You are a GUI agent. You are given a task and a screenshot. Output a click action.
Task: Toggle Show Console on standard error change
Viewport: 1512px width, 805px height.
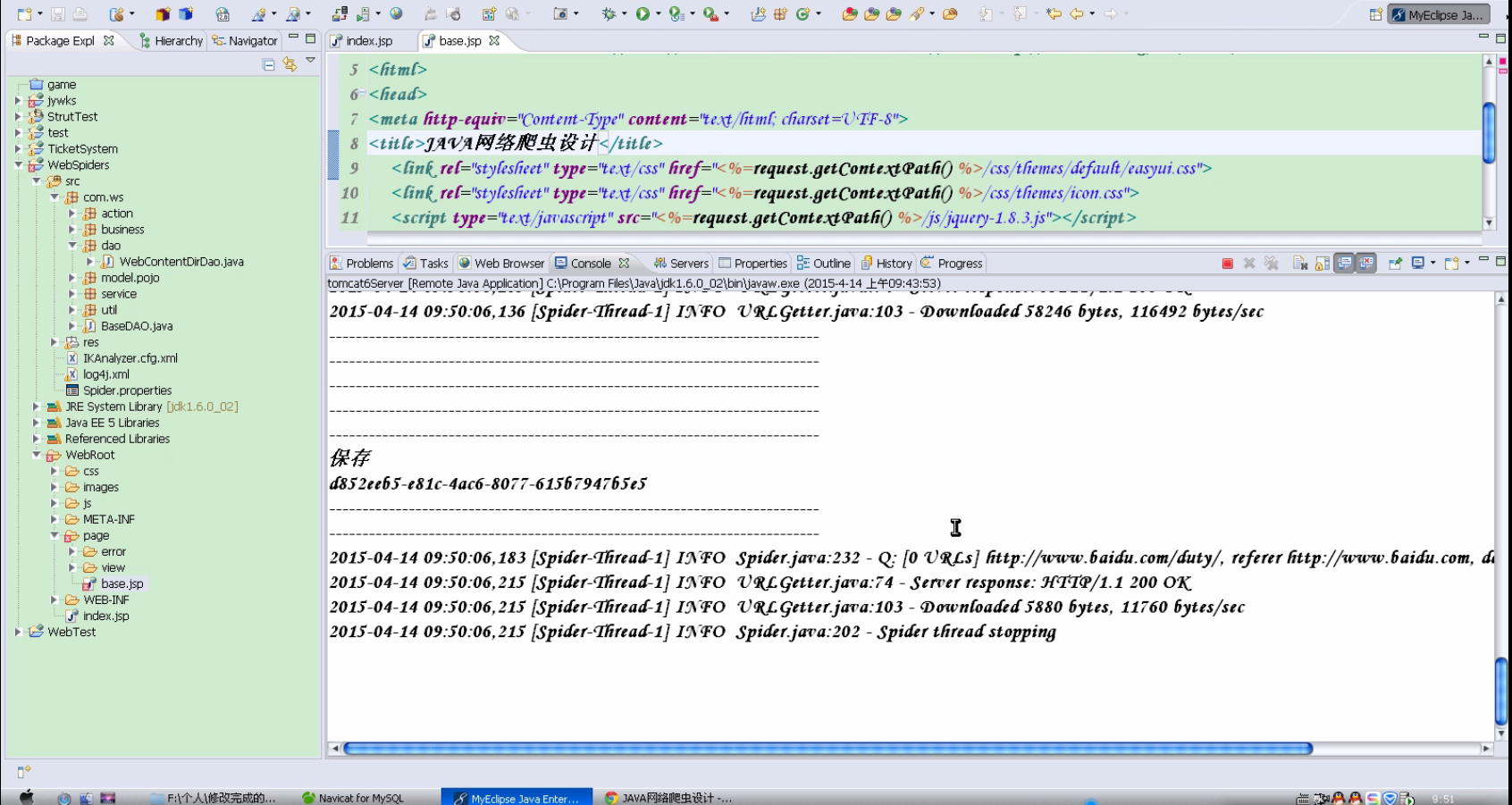[1367, 264]
